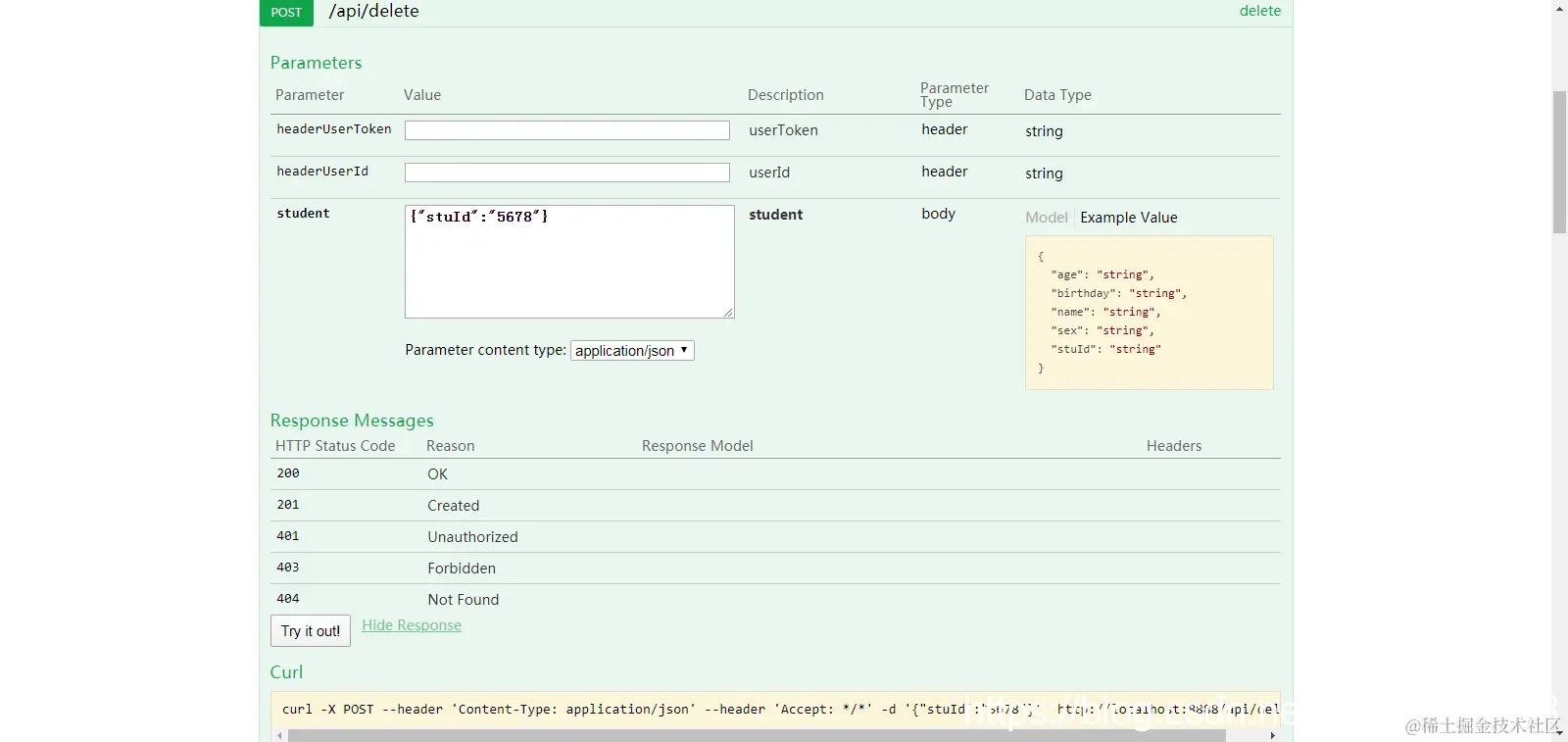Click the POST method badge
Image resolution: width=1568 pixels, height=742 pixels.
(x=286, y=12)
